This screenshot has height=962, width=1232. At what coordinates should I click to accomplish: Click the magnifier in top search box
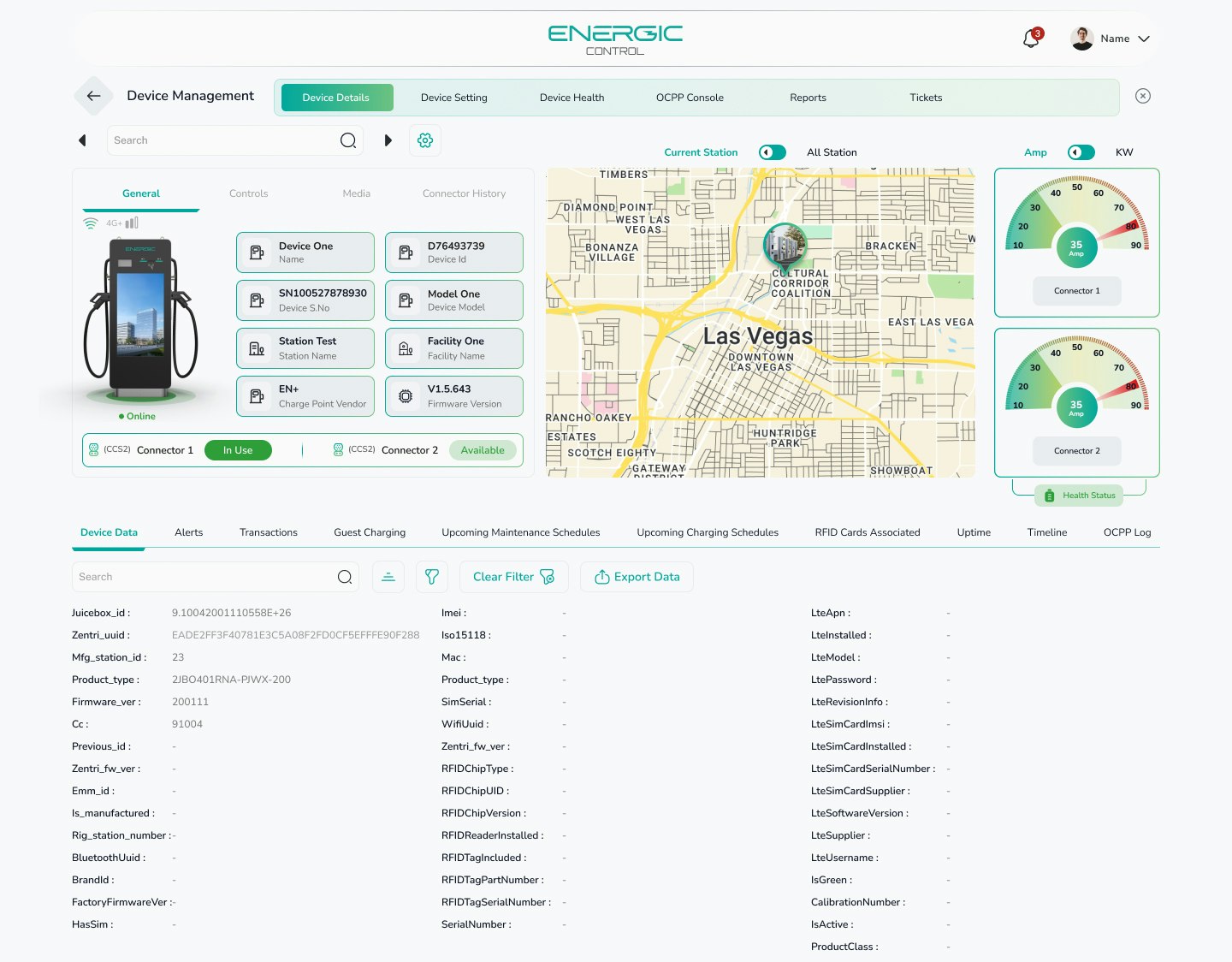click(x=348, y=140)
